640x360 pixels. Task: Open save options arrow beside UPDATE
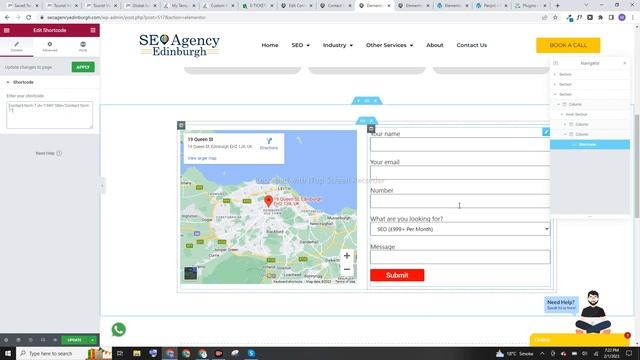pos(93,340)
